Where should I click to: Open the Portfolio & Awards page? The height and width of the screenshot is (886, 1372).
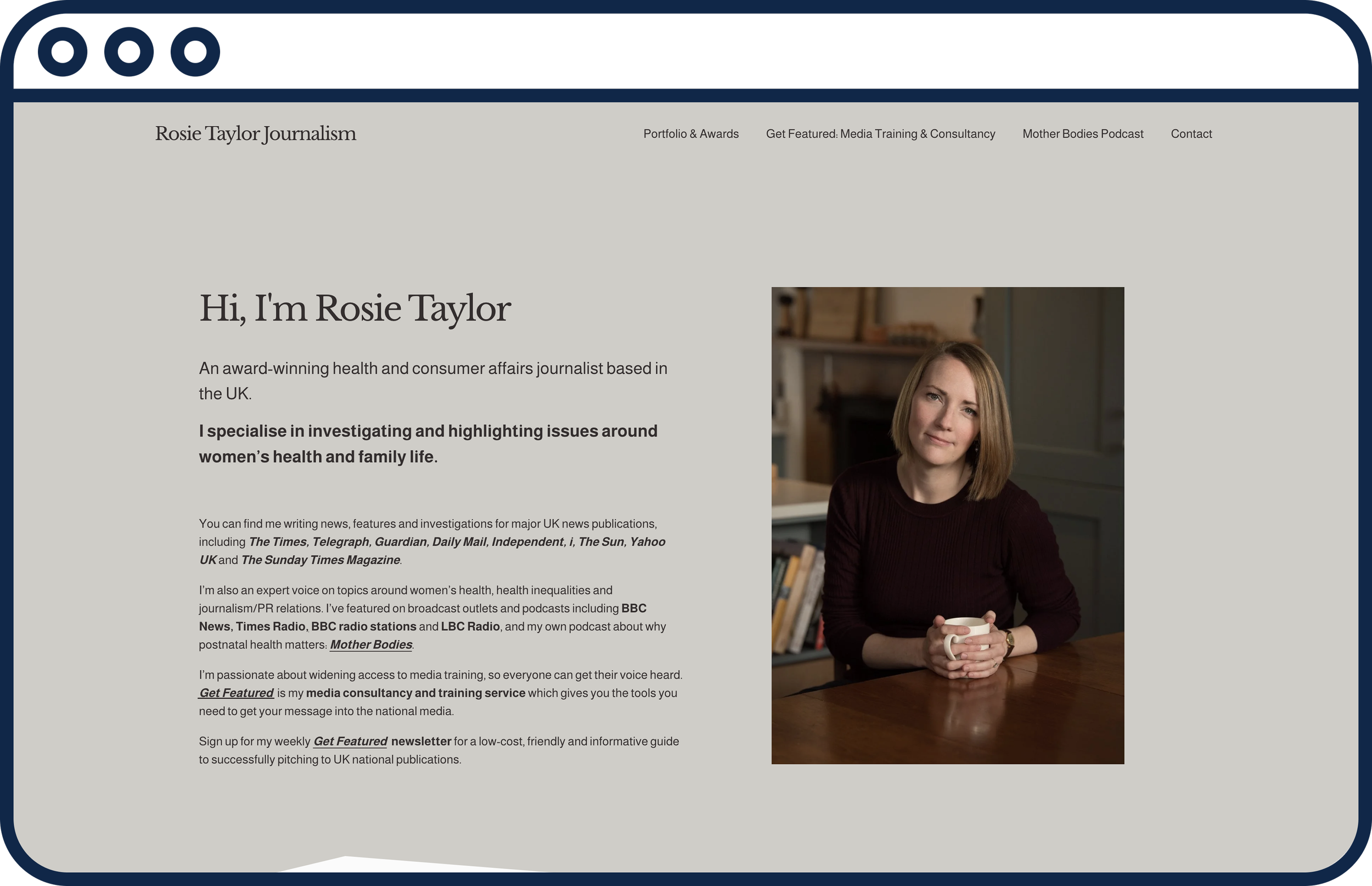[x=690, y=133]
